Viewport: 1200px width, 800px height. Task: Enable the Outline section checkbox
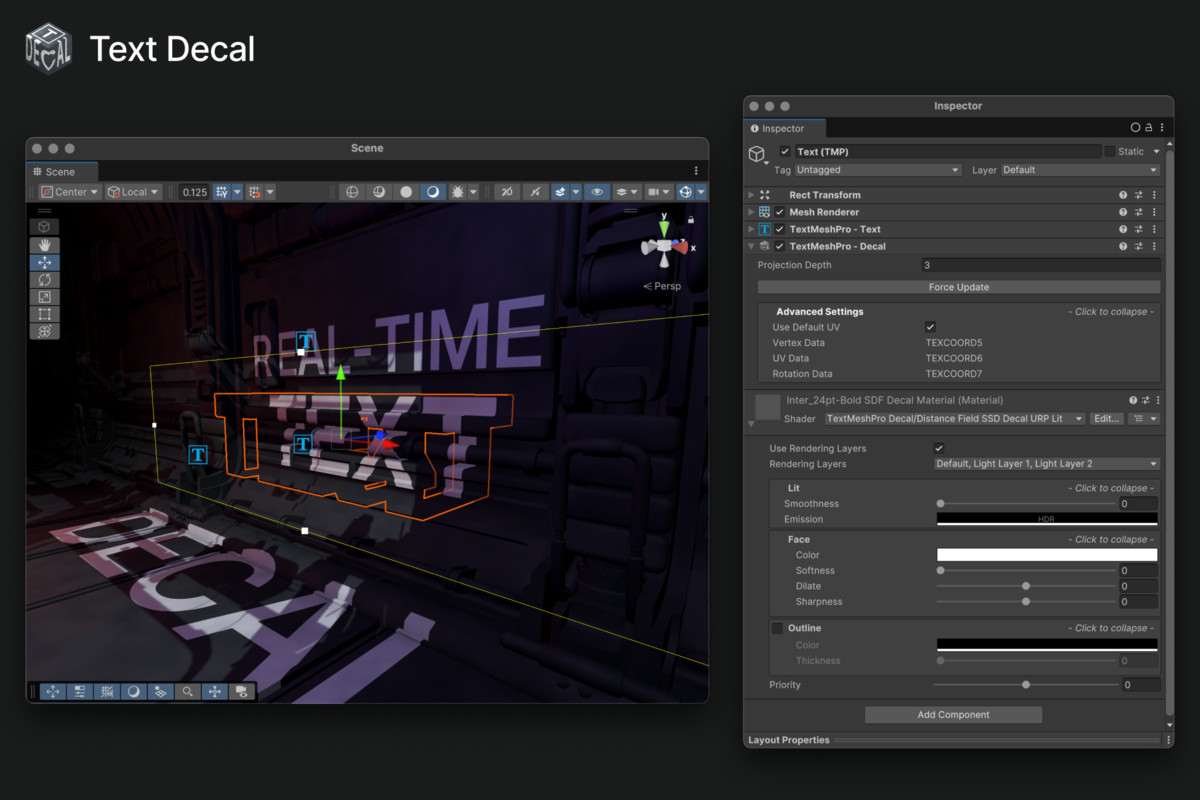click(776, 628)
